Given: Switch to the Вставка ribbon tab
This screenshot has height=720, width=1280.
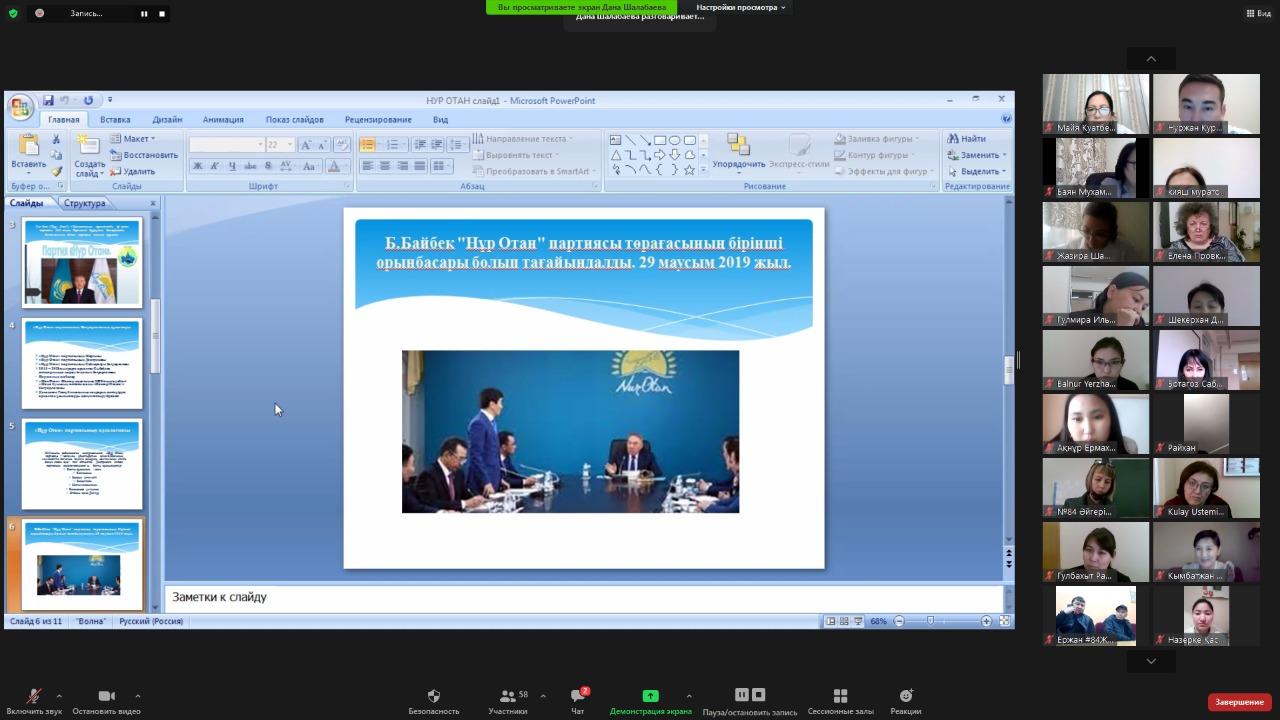Looking at the screenshot, I should [115, 120].
